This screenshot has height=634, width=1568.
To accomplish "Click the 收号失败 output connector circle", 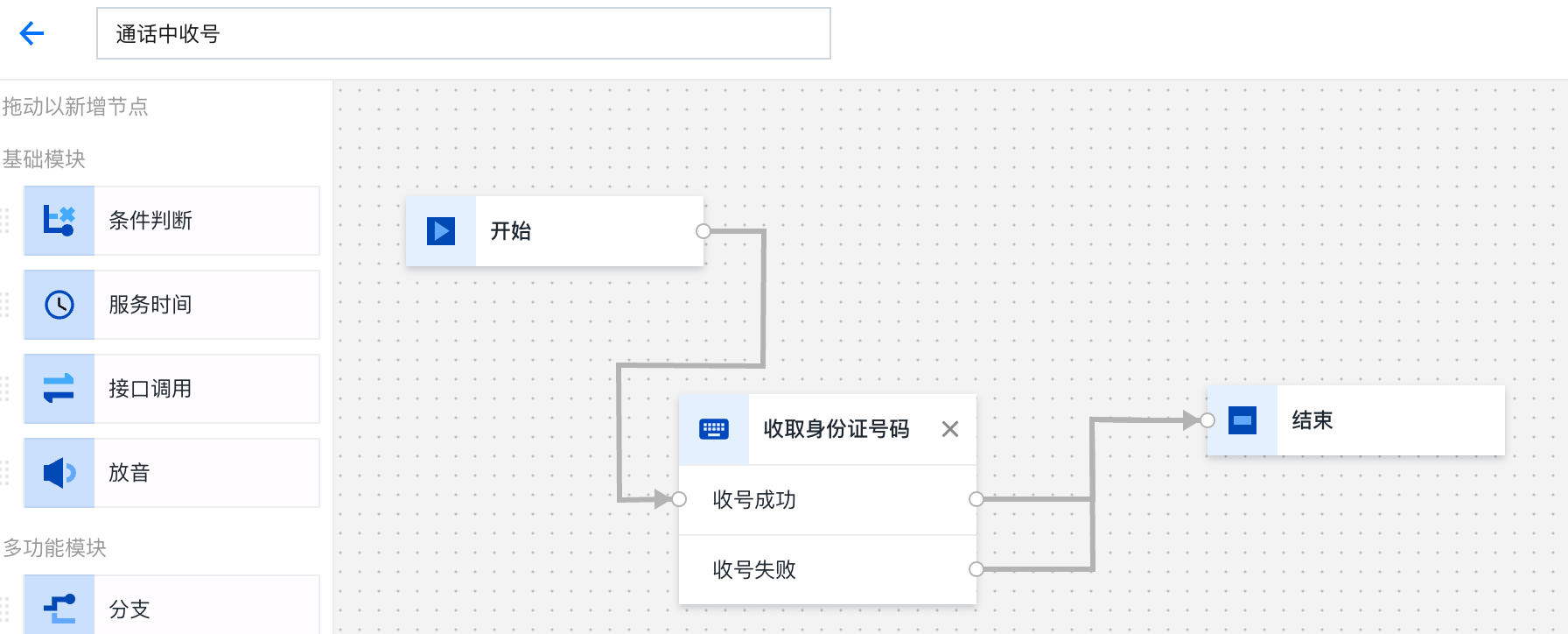I will coord(976,569).
